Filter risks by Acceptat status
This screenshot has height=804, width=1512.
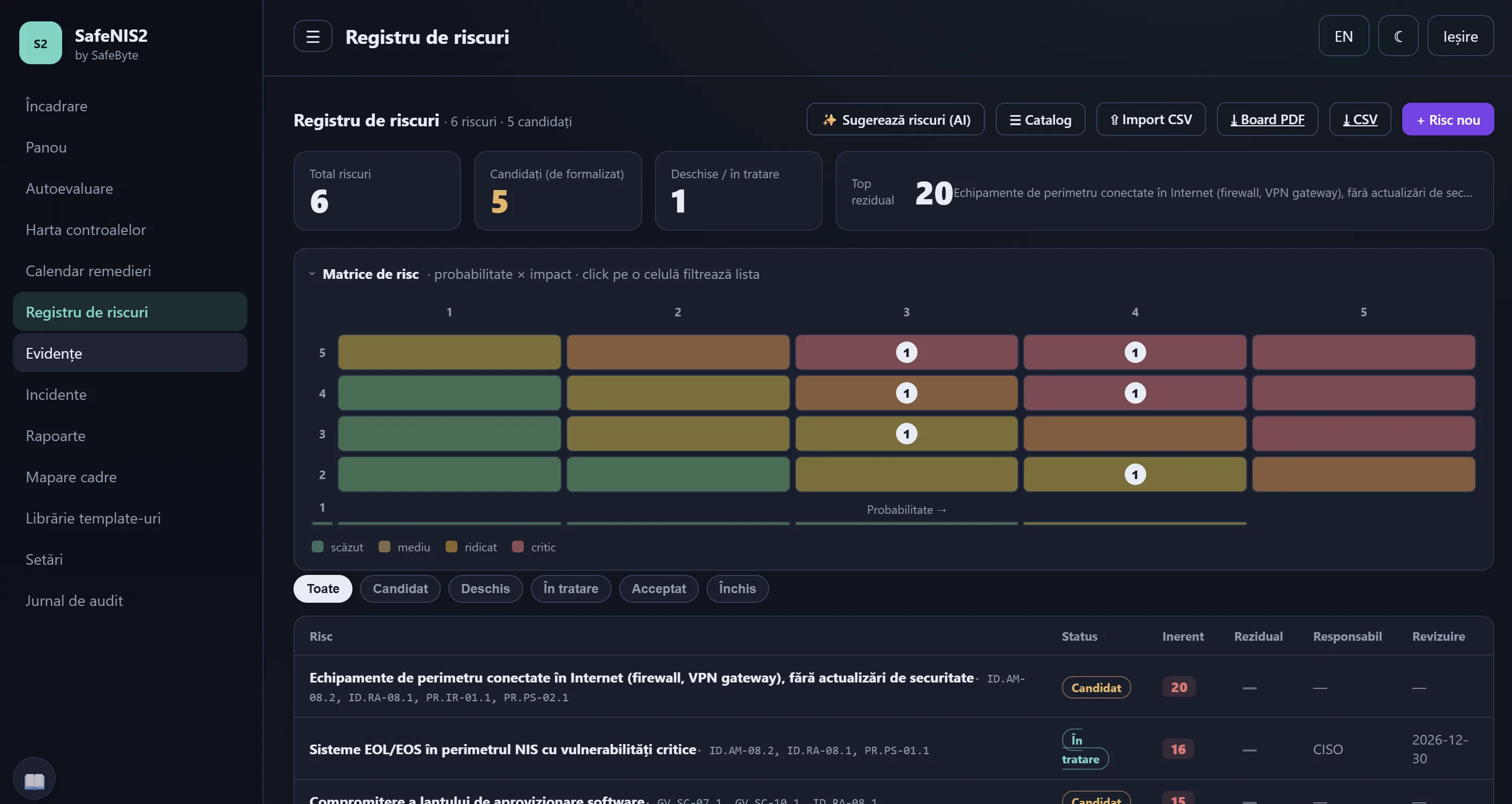point(659,589)
